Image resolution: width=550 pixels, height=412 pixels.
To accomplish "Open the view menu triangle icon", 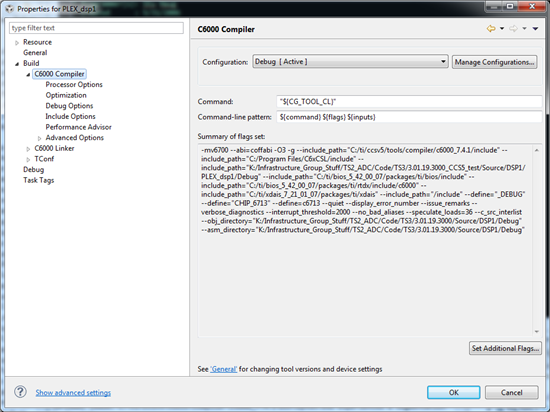I will click(535, 29).
